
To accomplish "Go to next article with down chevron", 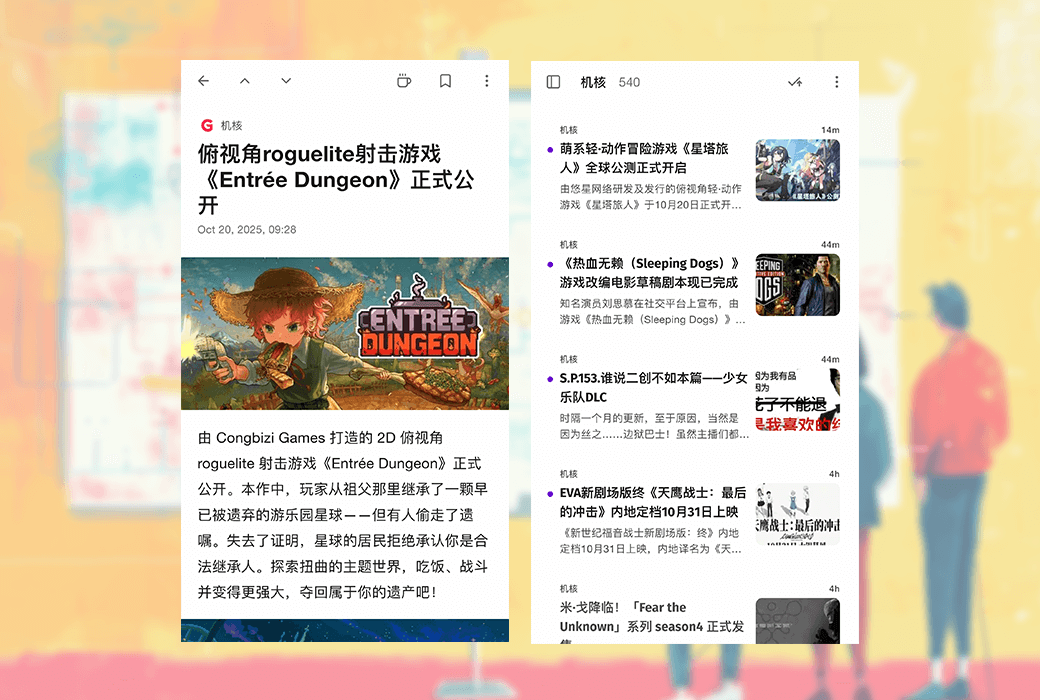I will tap(286, 81).
